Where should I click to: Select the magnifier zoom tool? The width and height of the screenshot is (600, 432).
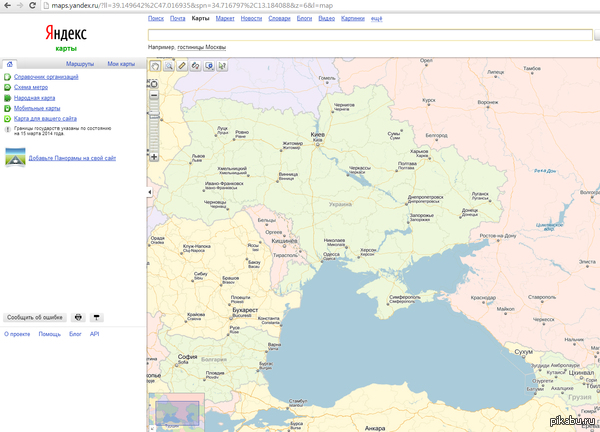click(x=169, y=65)
